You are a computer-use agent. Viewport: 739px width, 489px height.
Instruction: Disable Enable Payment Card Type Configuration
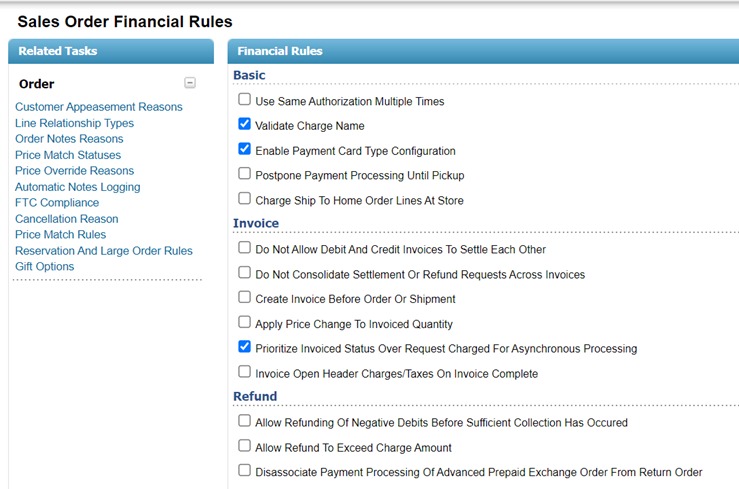(x=244, y=150)
